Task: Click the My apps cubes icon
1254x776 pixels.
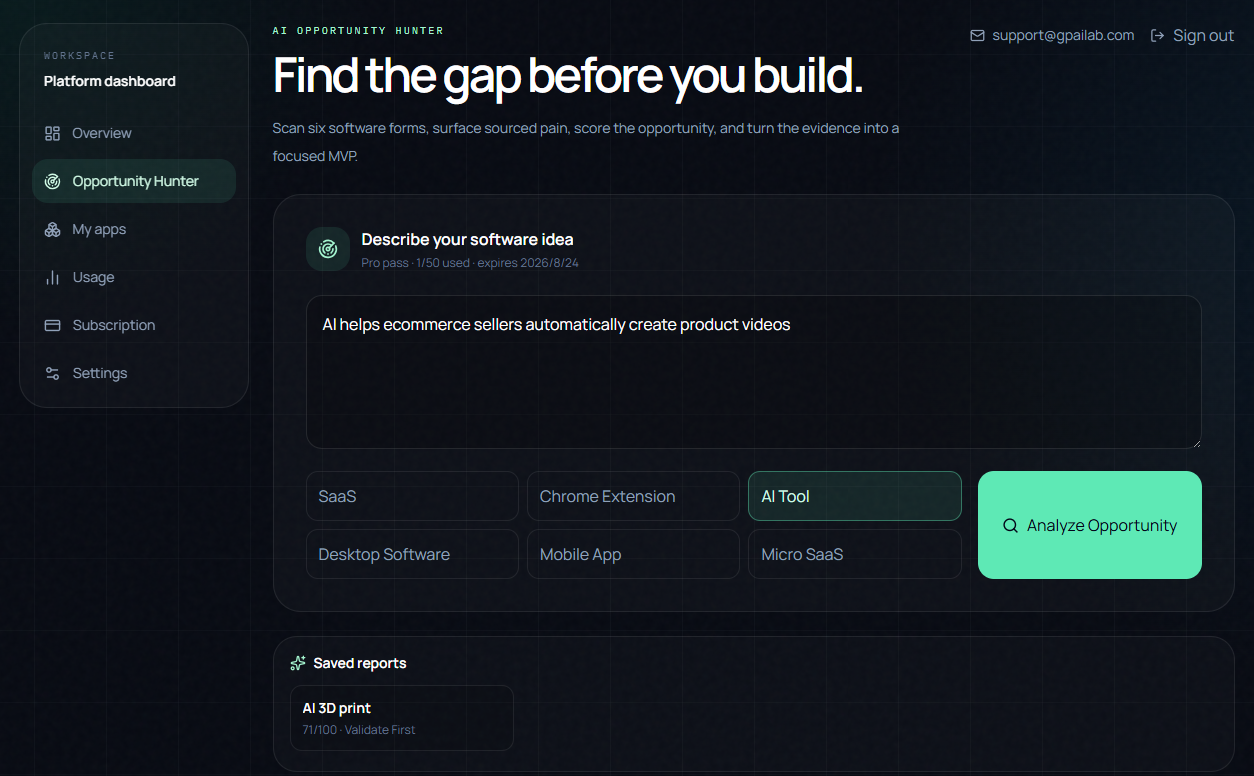Action: tap(53, 229)
